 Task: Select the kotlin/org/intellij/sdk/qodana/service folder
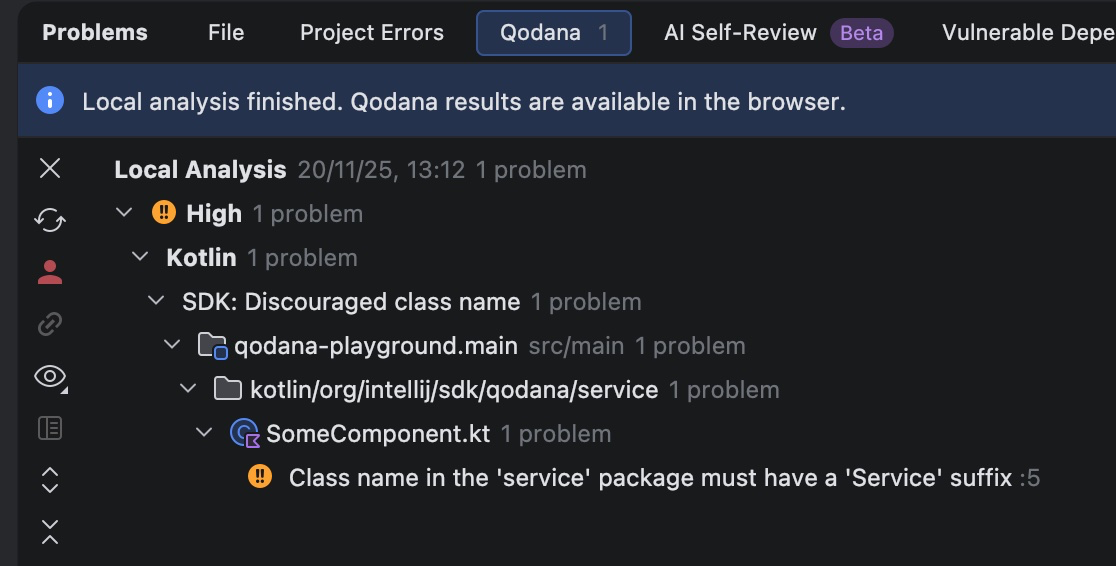click(454, 390)
